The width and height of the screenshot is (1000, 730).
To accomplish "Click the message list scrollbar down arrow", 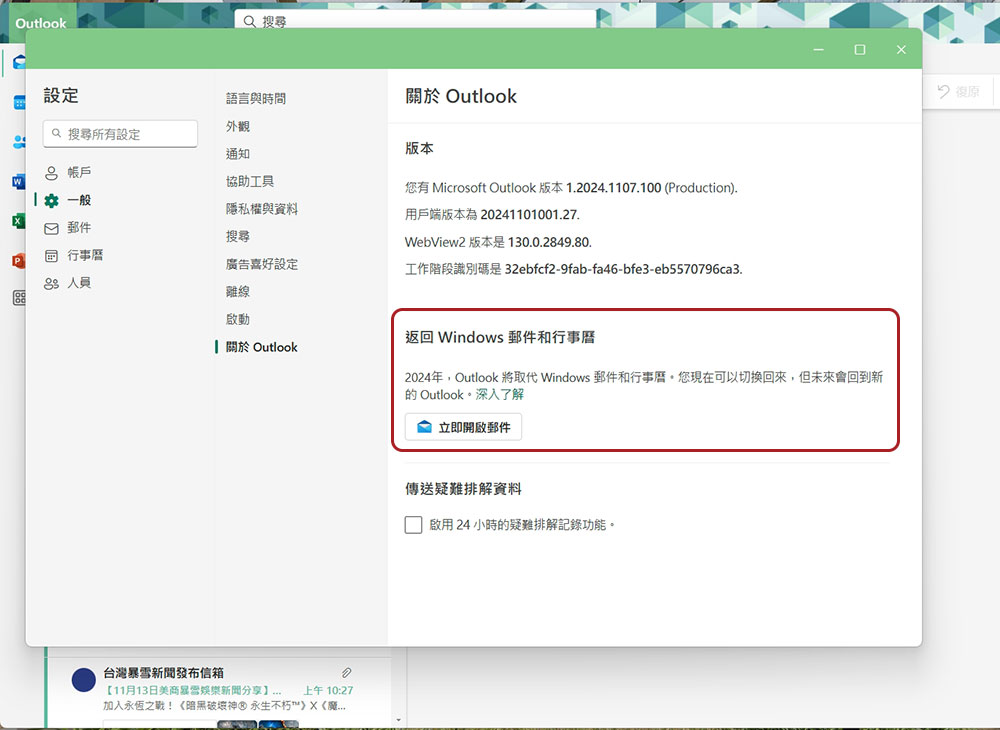I will [399, 720].
